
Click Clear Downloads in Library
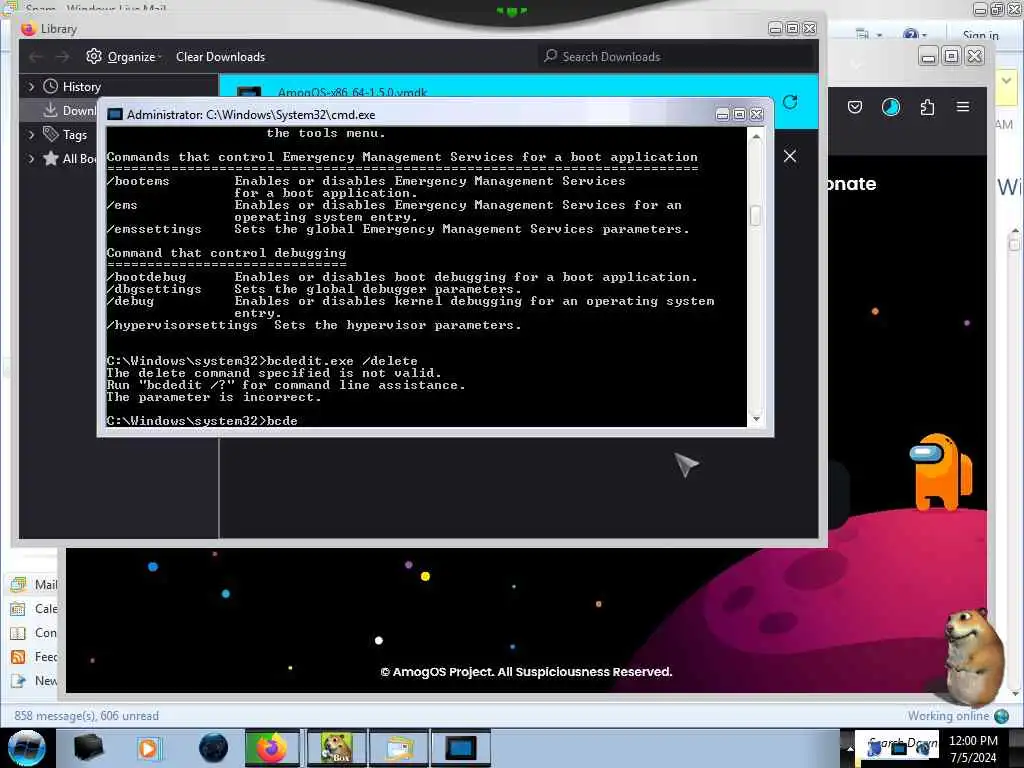220,57
